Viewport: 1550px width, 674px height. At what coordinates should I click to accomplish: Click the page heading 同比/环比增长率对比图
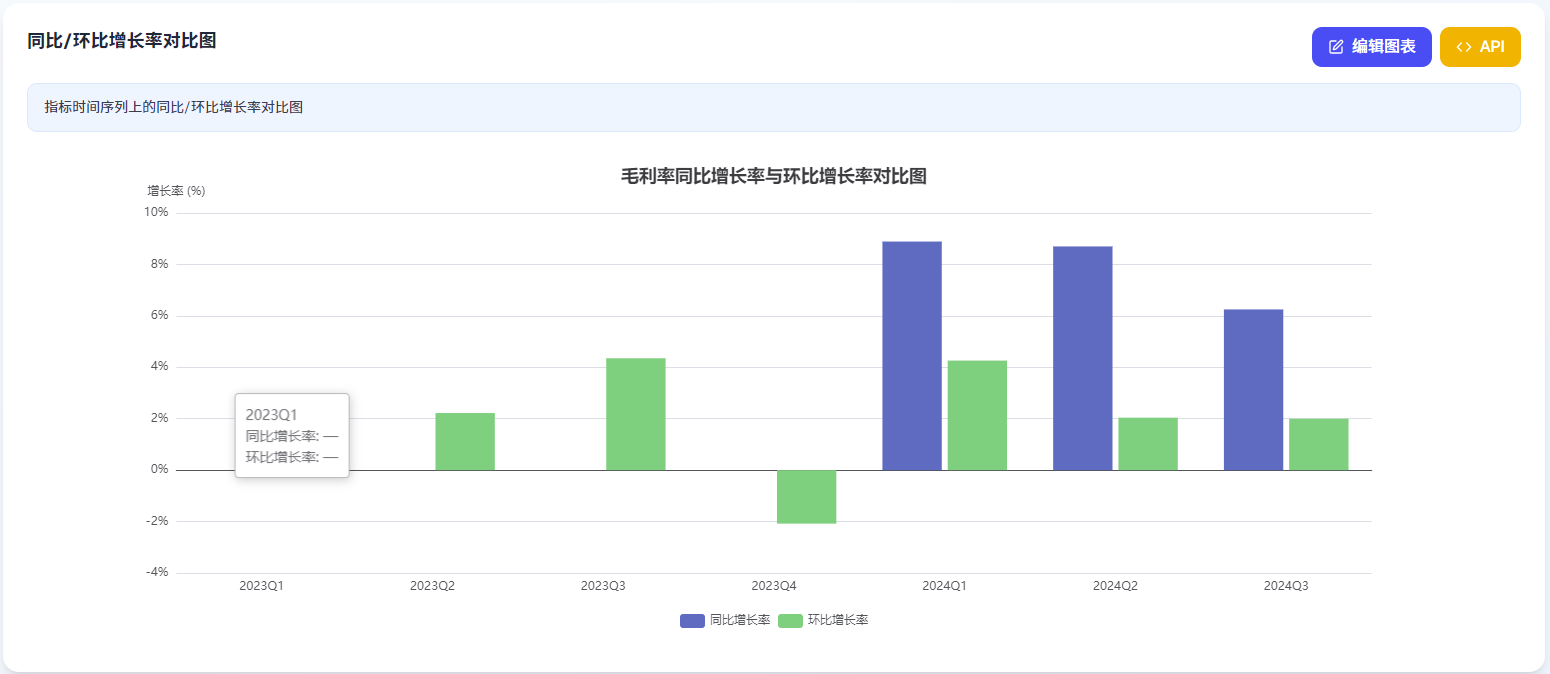pos(122,41)
